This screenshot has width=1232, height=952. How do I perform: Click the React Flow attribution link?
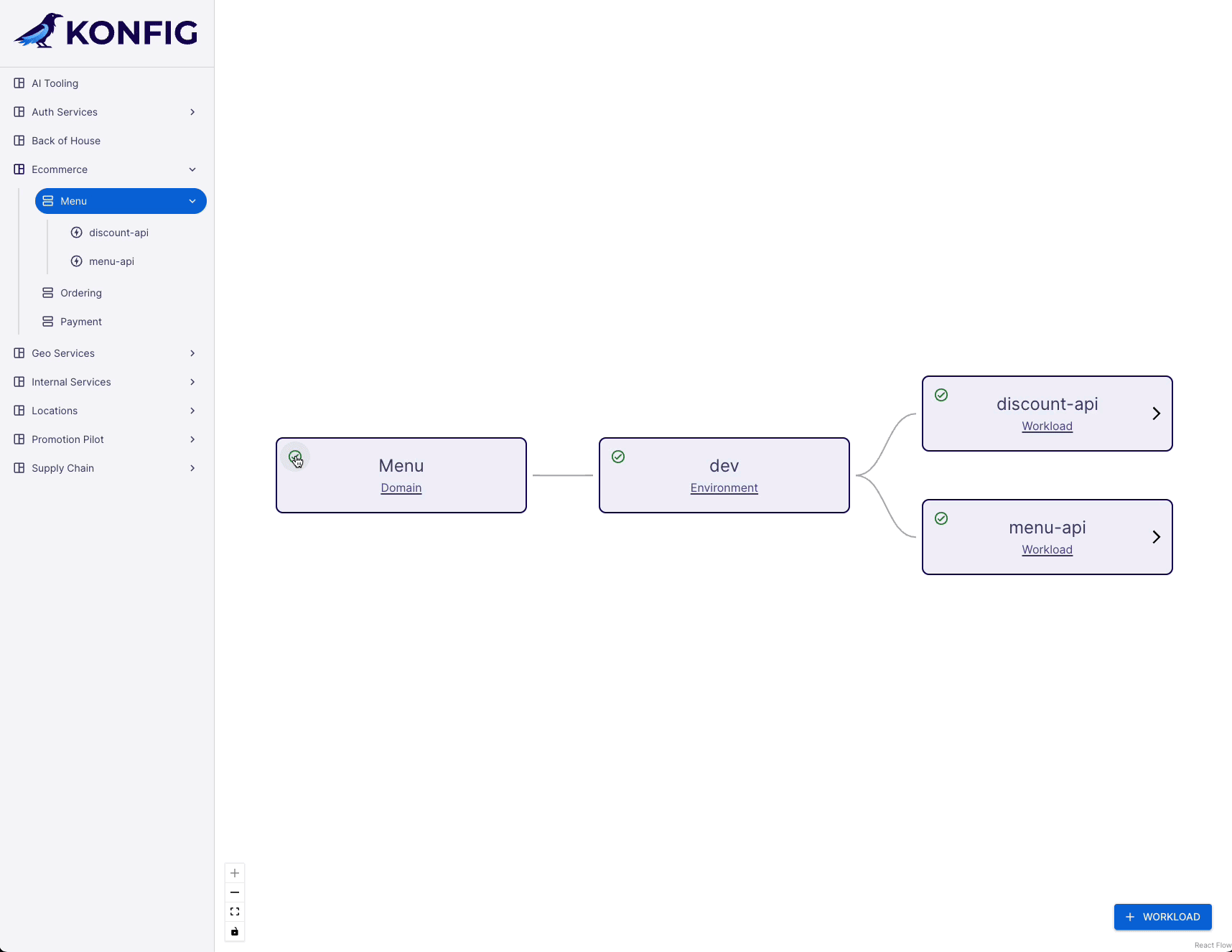[1213, 945]
